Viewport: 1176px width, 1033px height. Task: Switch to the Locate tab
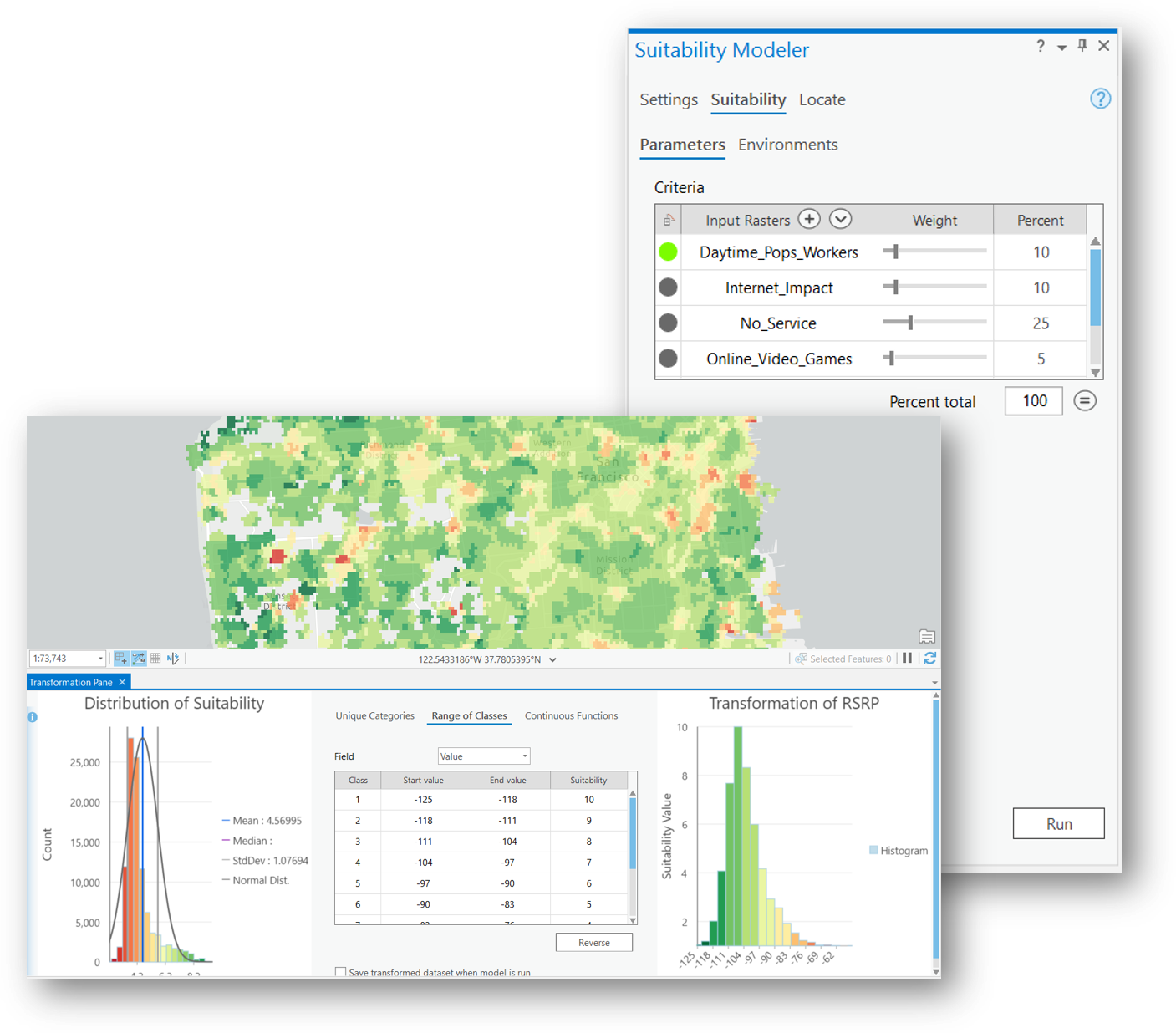(x=822, y=99)
